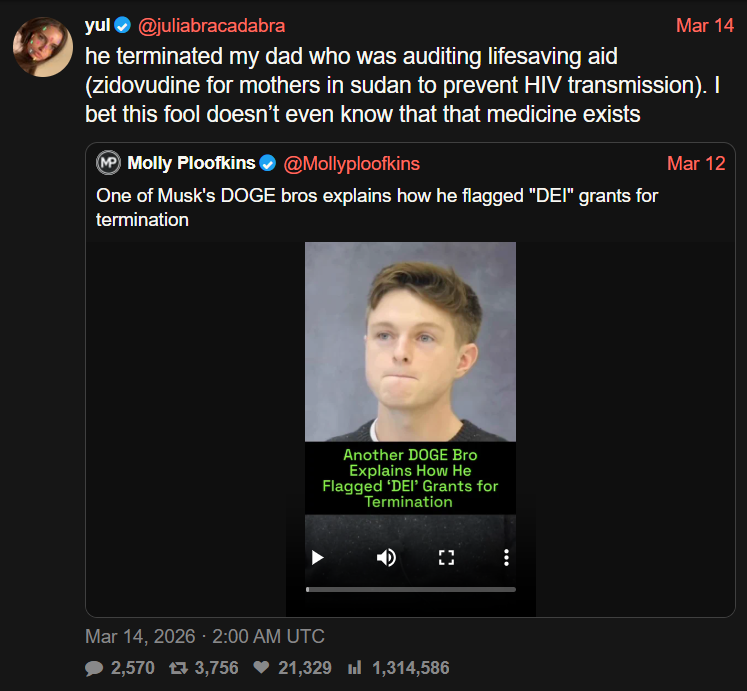Mute the video volume
The image size is (747, 691).
pyautogui.click(x=386, y=558)
